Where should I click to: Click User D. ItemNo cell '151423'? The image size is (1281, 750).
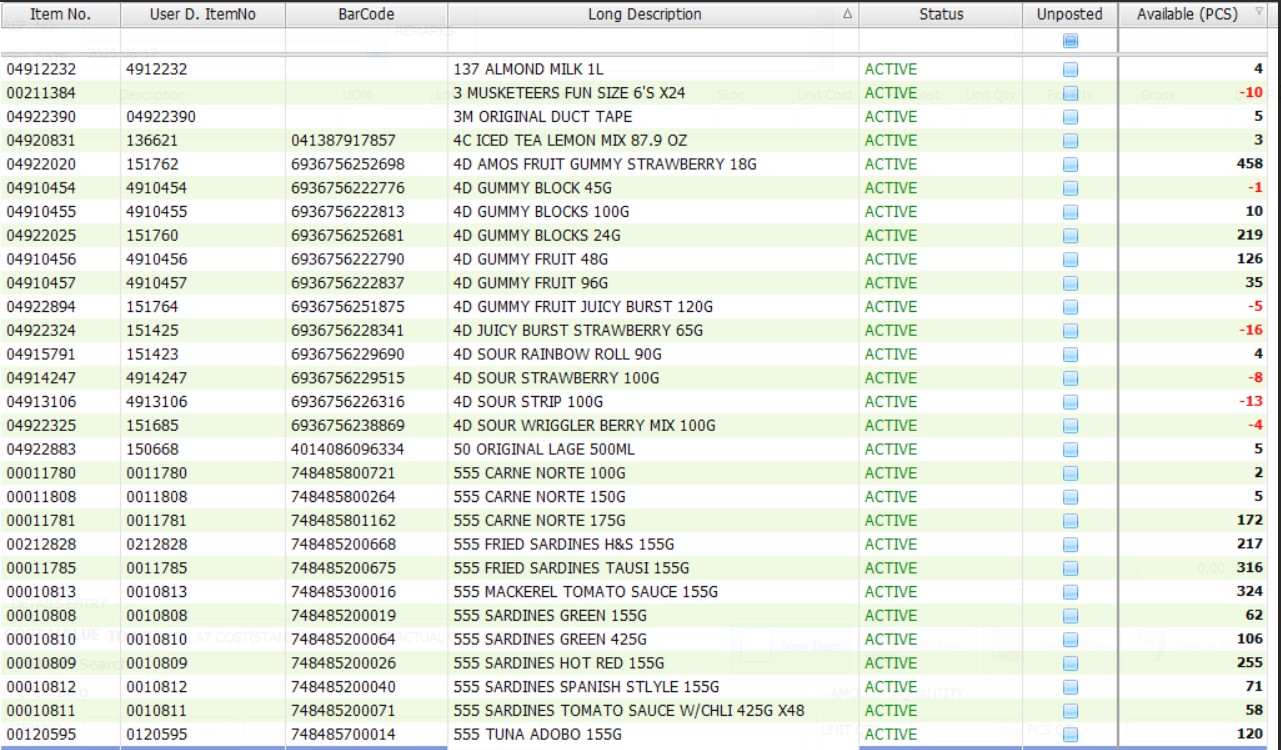[x=152, y=354]
